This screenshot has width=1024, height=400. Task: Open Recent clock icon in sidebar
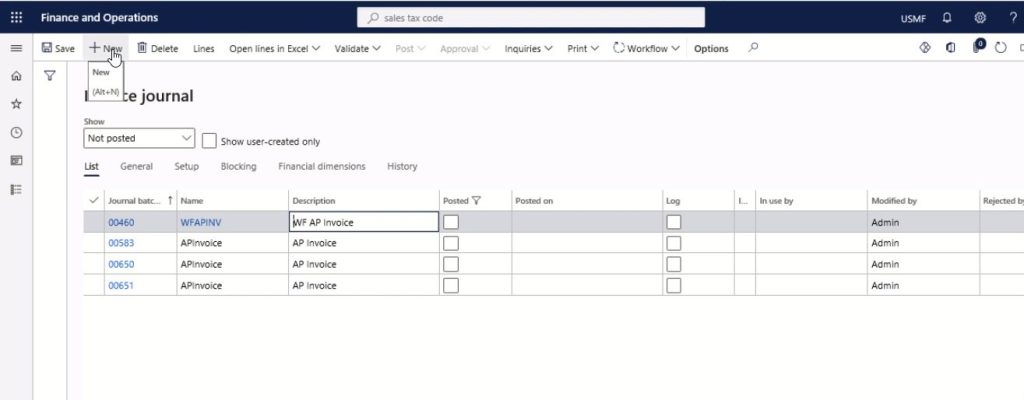[16, 132]
